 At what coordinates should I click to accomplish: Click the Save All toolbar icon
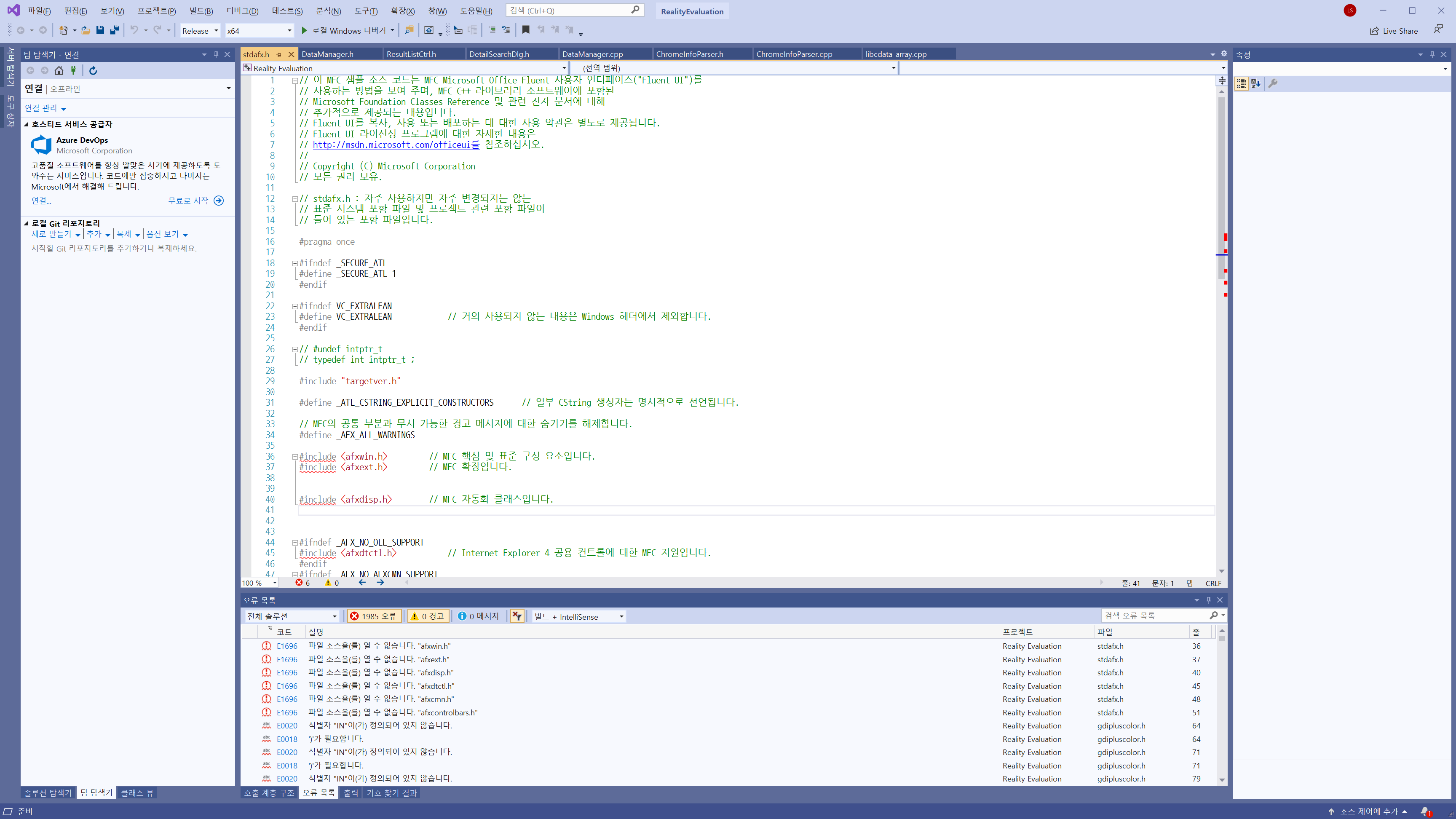coord(115,30)
